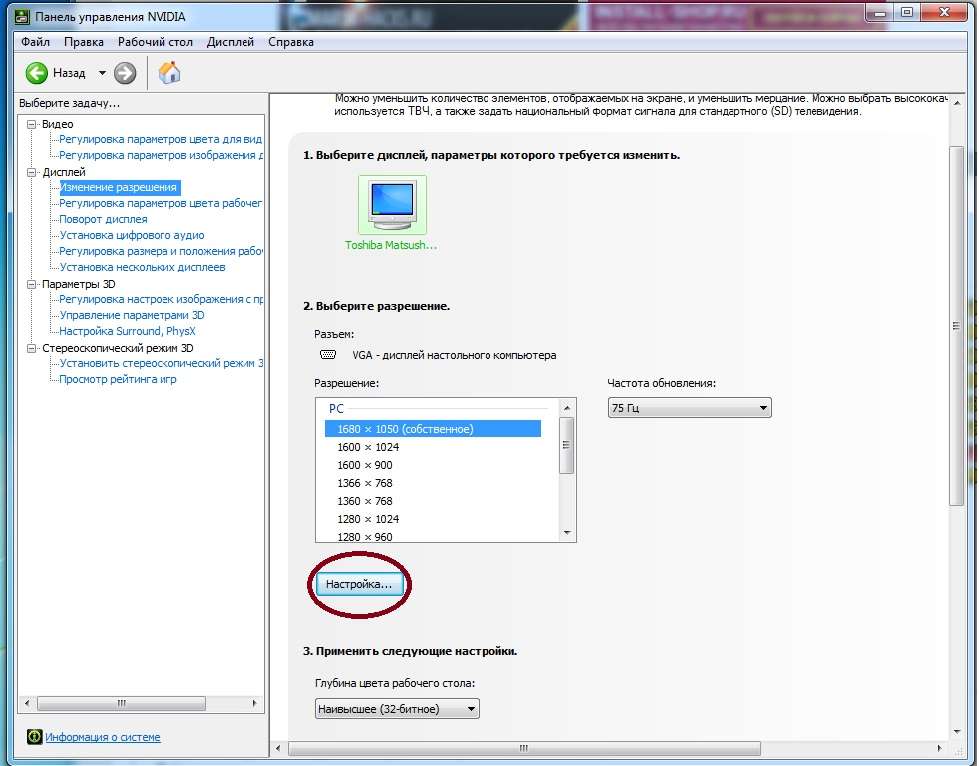Choose the 1600 × 900 resolution
Screen dimensions: 979x766
[365, 465]
